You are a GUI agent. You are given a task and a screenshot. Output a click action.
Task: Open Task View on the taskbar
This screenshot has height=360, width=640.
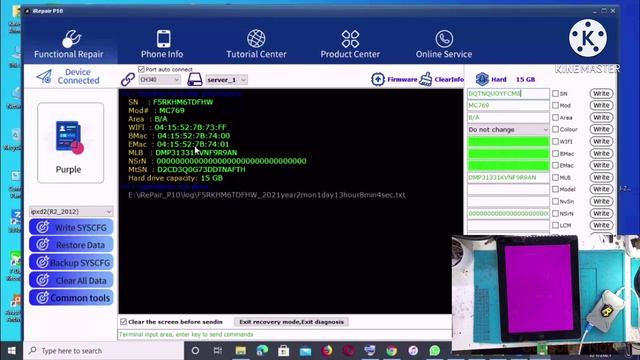218,351
